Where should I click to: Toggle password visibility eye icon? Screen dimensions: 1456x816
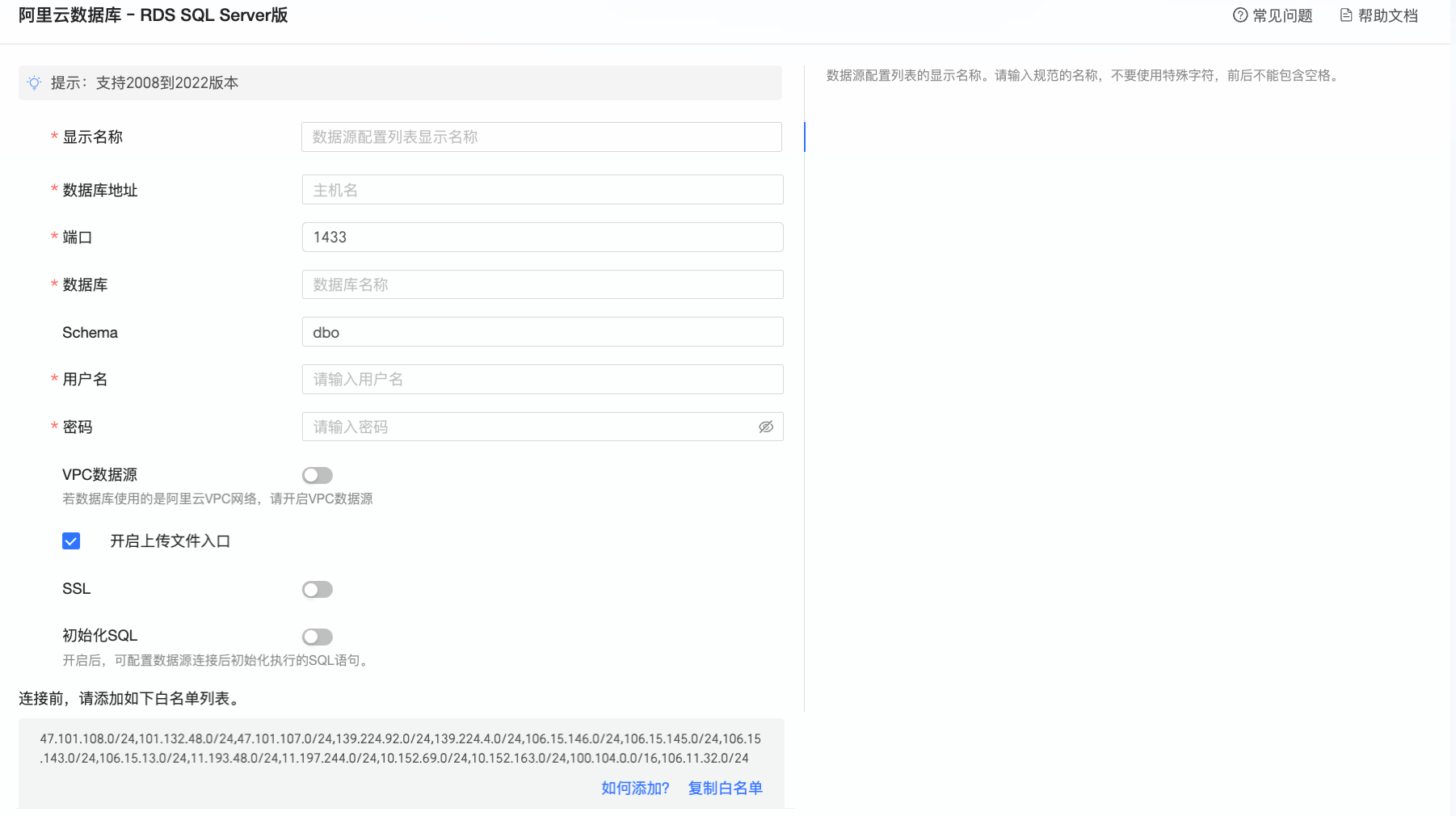(766, 427)
